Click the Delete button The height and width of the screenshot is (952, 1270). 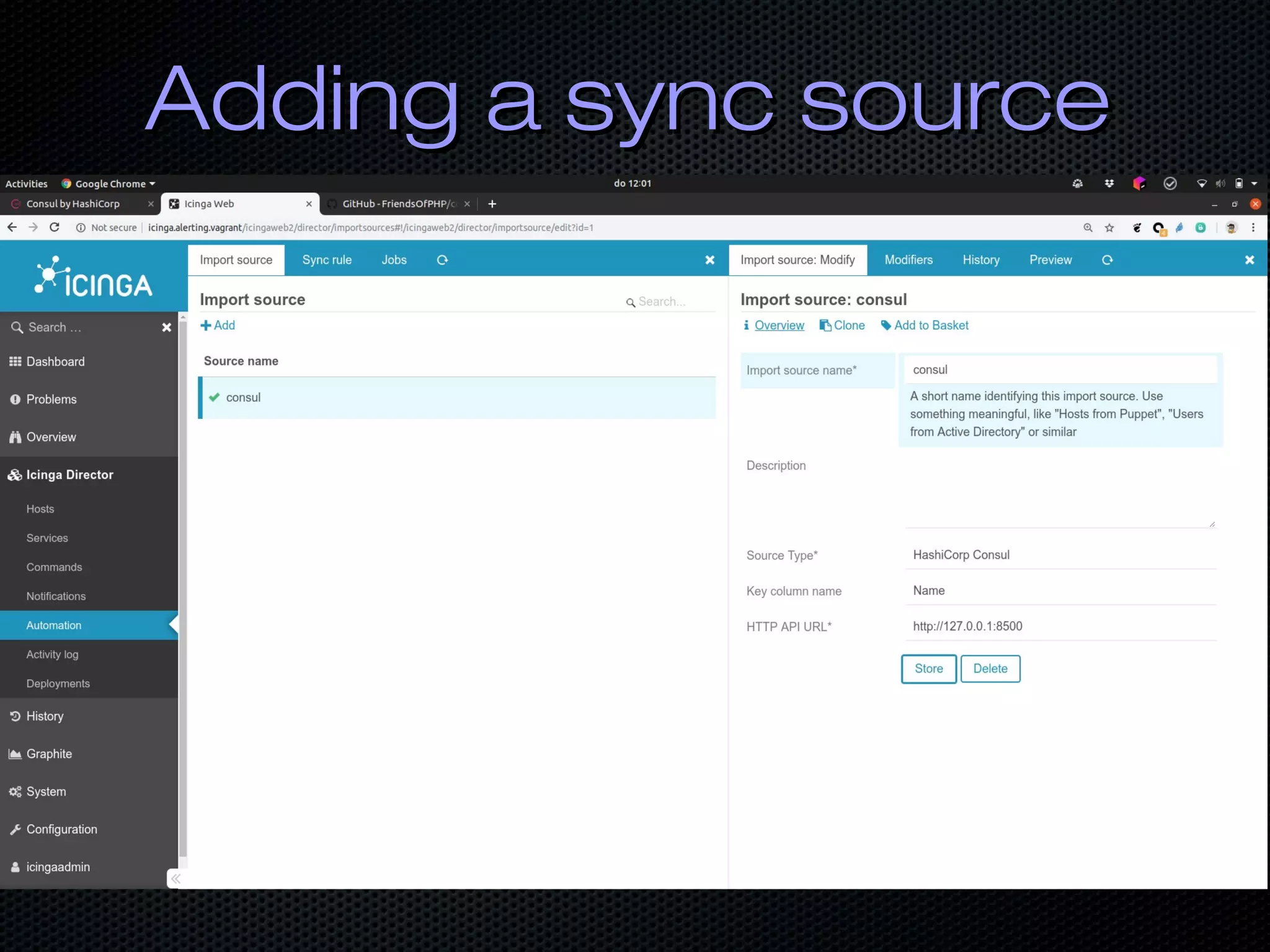click(x=990, y=669)
